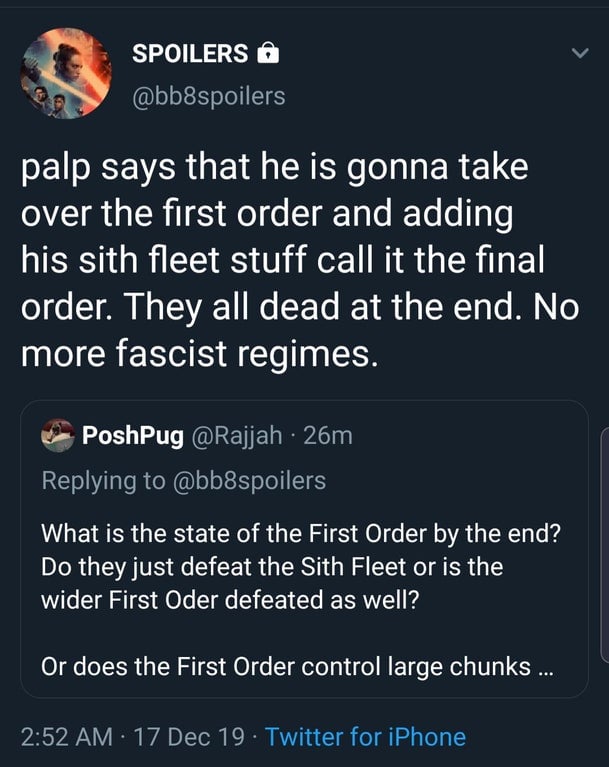Viewport: 609px width, 767px height.
Task: Click the 17 Dec 19 date
Action: click(x=190, y=737)
